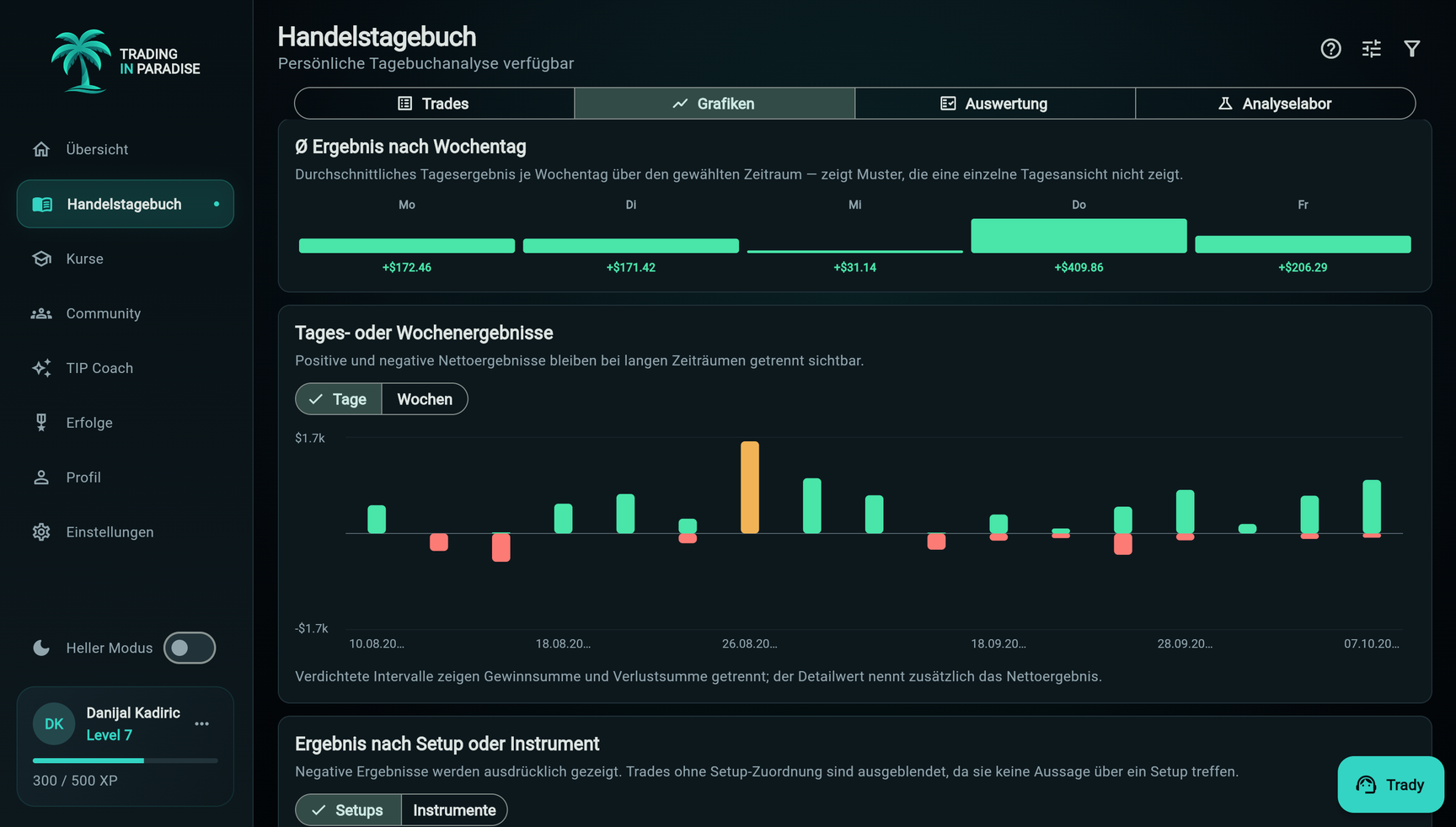Click the XP progress bar under Level 7
1456x827 pixels.
(126, 760)
